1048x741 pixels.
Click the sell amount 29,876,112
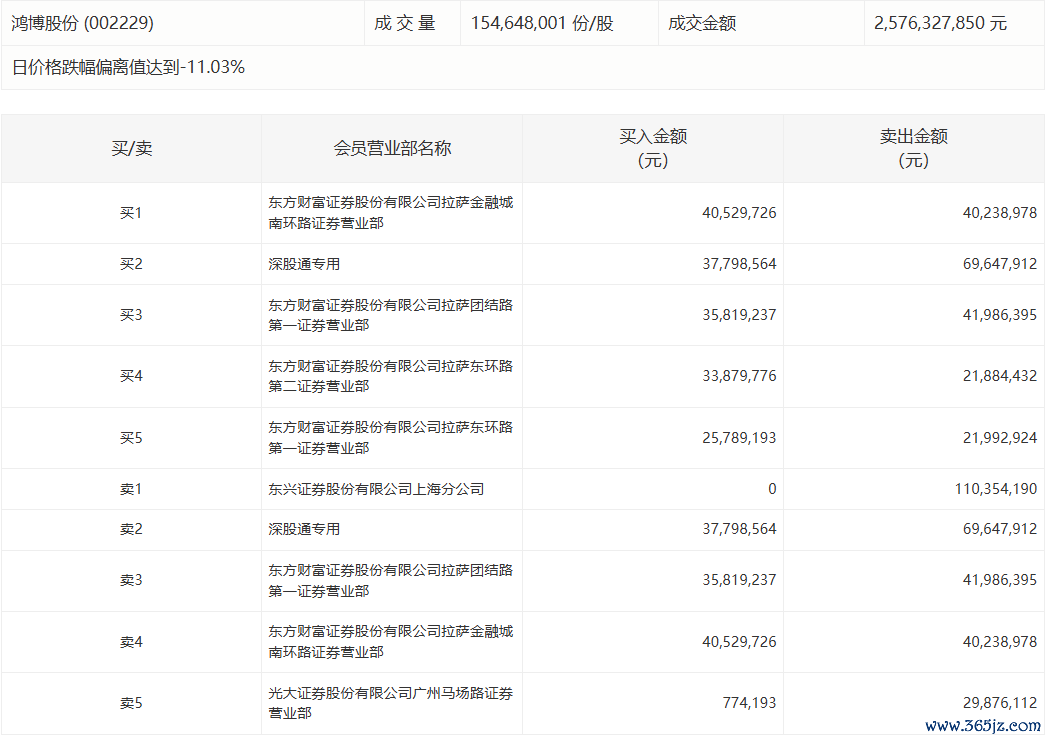[1000, 703]
